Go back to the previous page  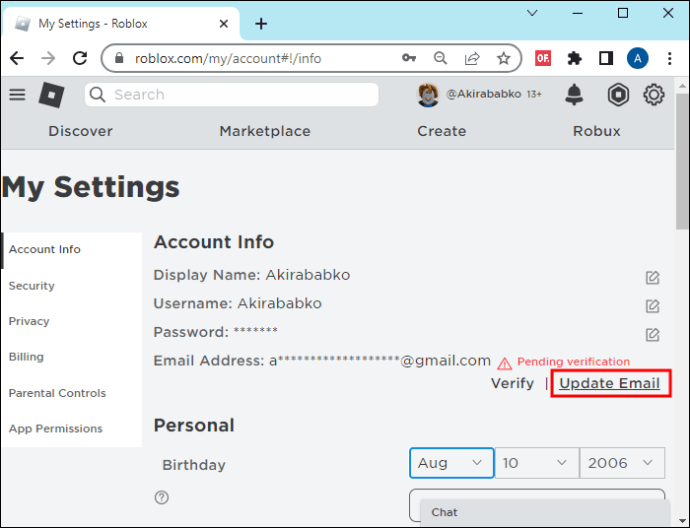coord(17,58)
